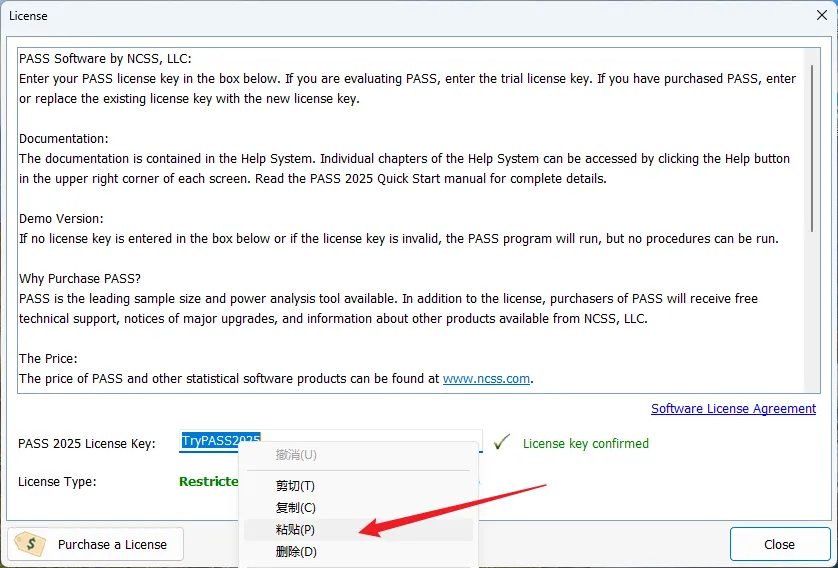The height and width of the screenshot is (568, 838).
Task: Click the green checkmark confirmation icon
Action: coord(501,442)
